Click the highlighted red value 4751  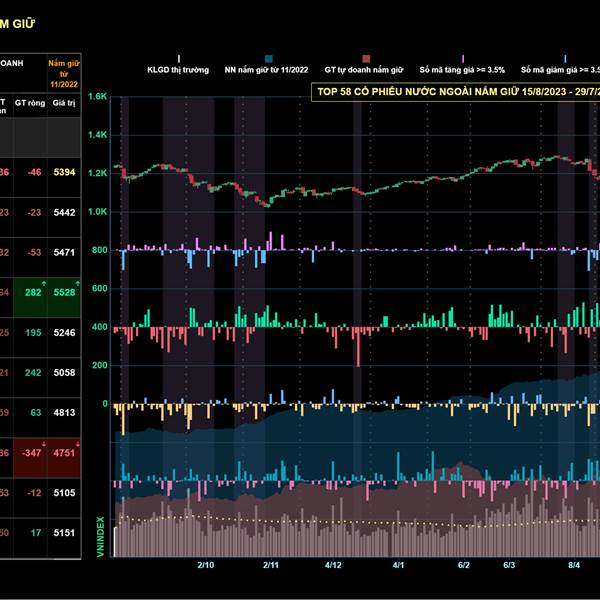64,453
